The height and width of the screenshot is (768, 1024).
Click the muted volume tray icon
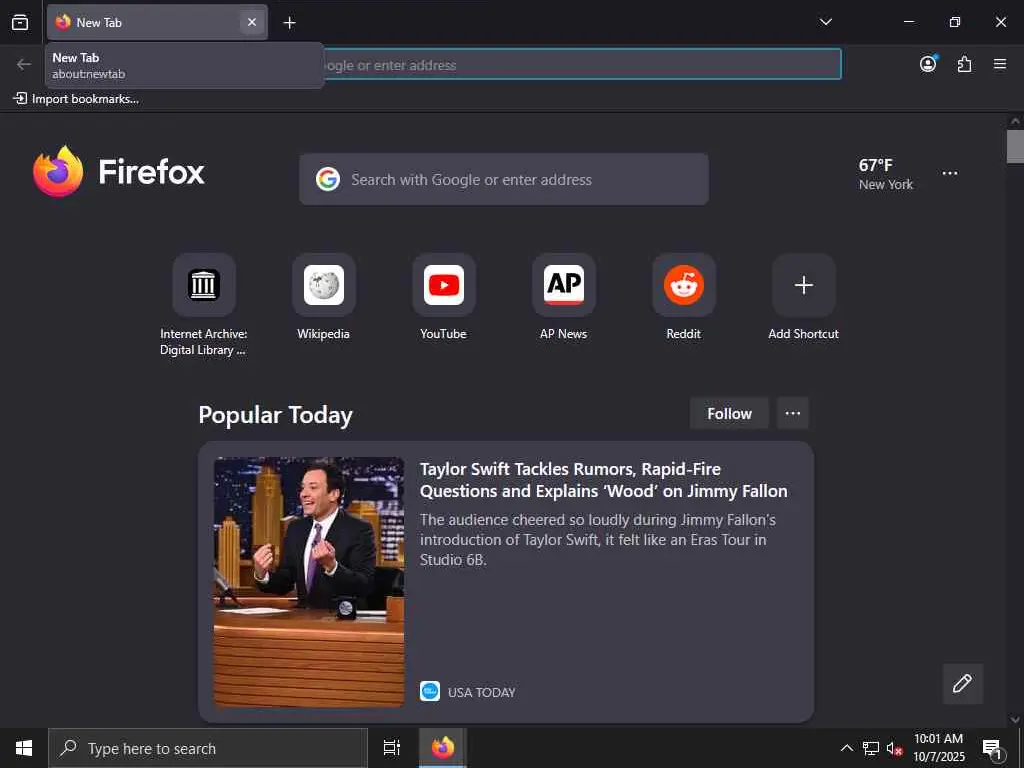(894, 748)
